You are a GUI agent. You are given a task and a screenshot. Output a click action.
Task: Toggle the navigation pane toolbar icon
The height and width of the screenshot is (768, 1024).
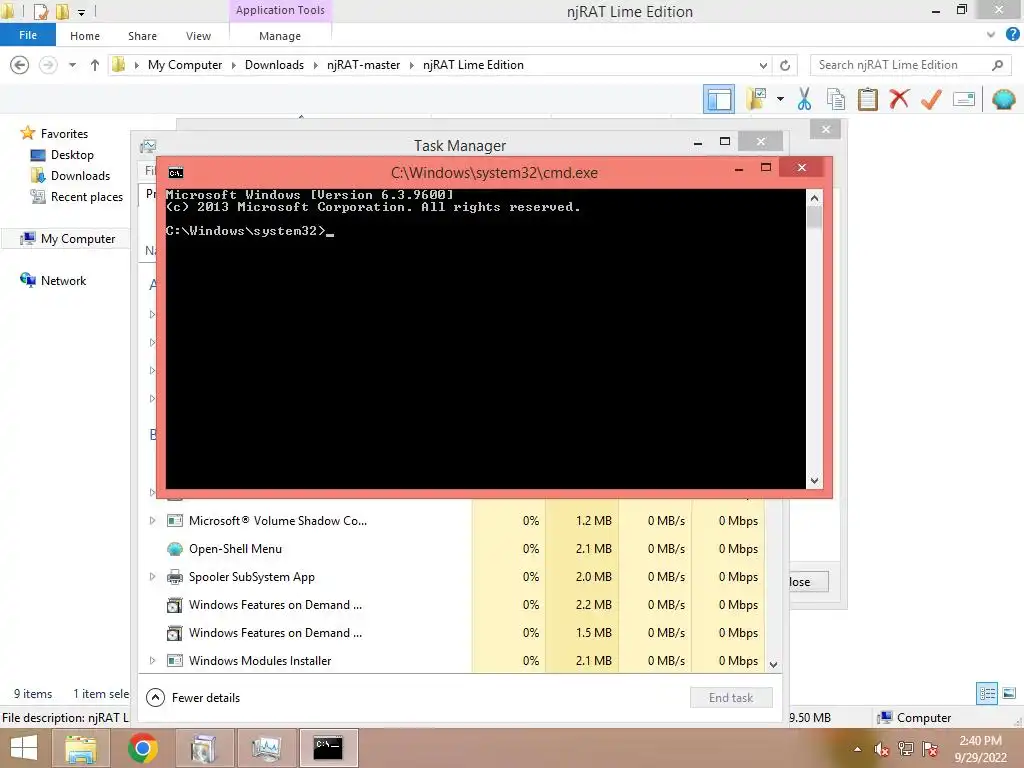pos(718,99)
